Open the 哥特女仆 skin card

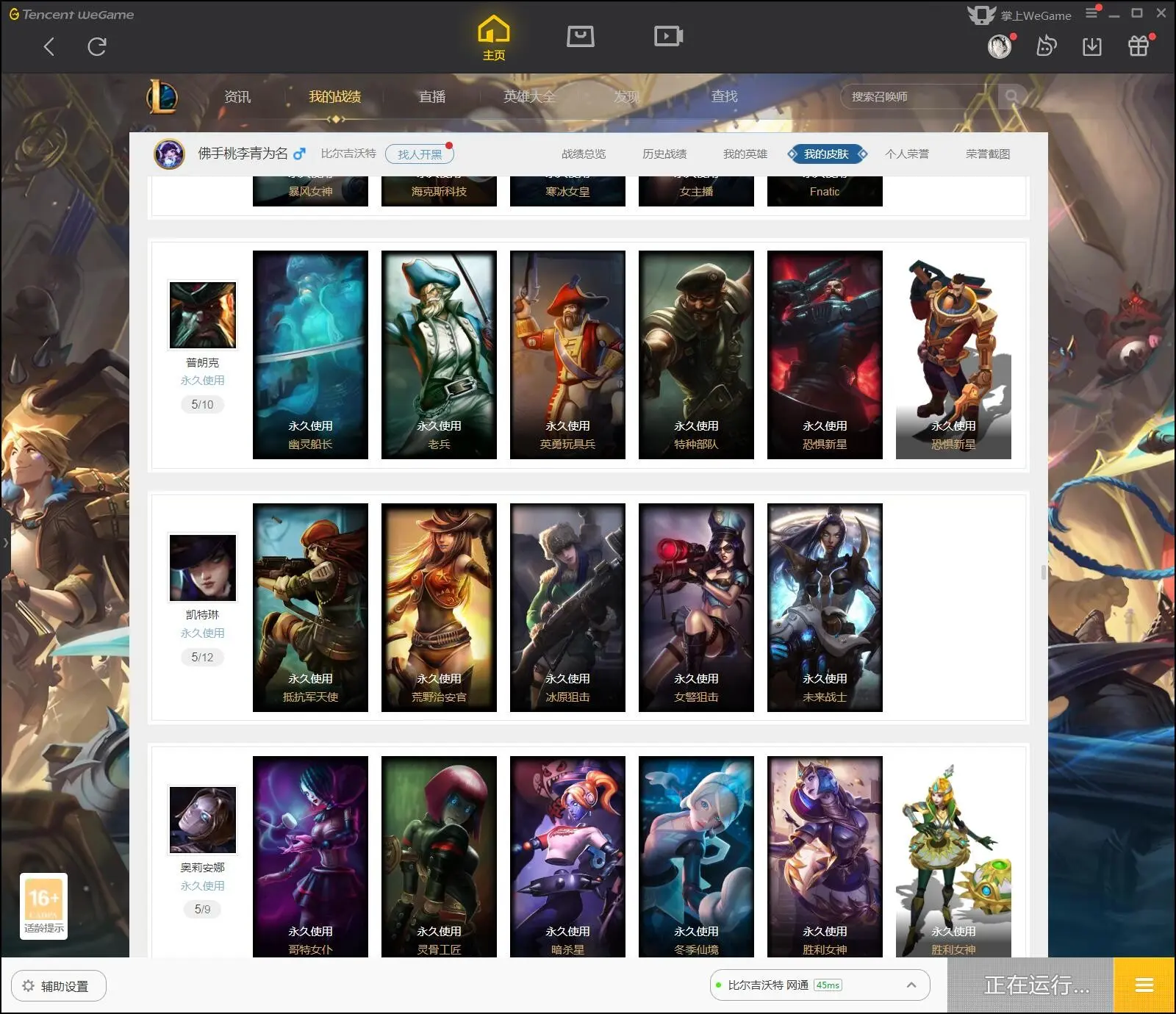(x=310, y=857)
